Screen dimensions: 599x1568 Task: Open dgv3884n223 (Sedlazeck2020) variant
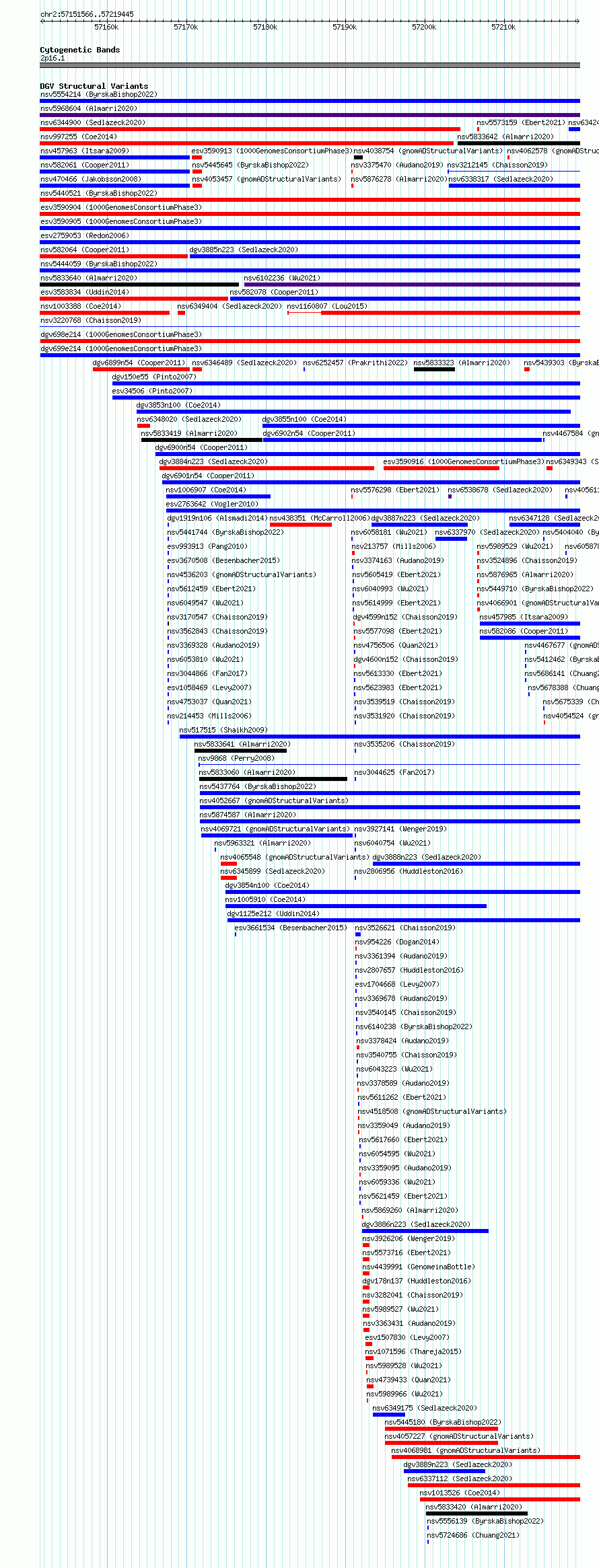(213, 461)
